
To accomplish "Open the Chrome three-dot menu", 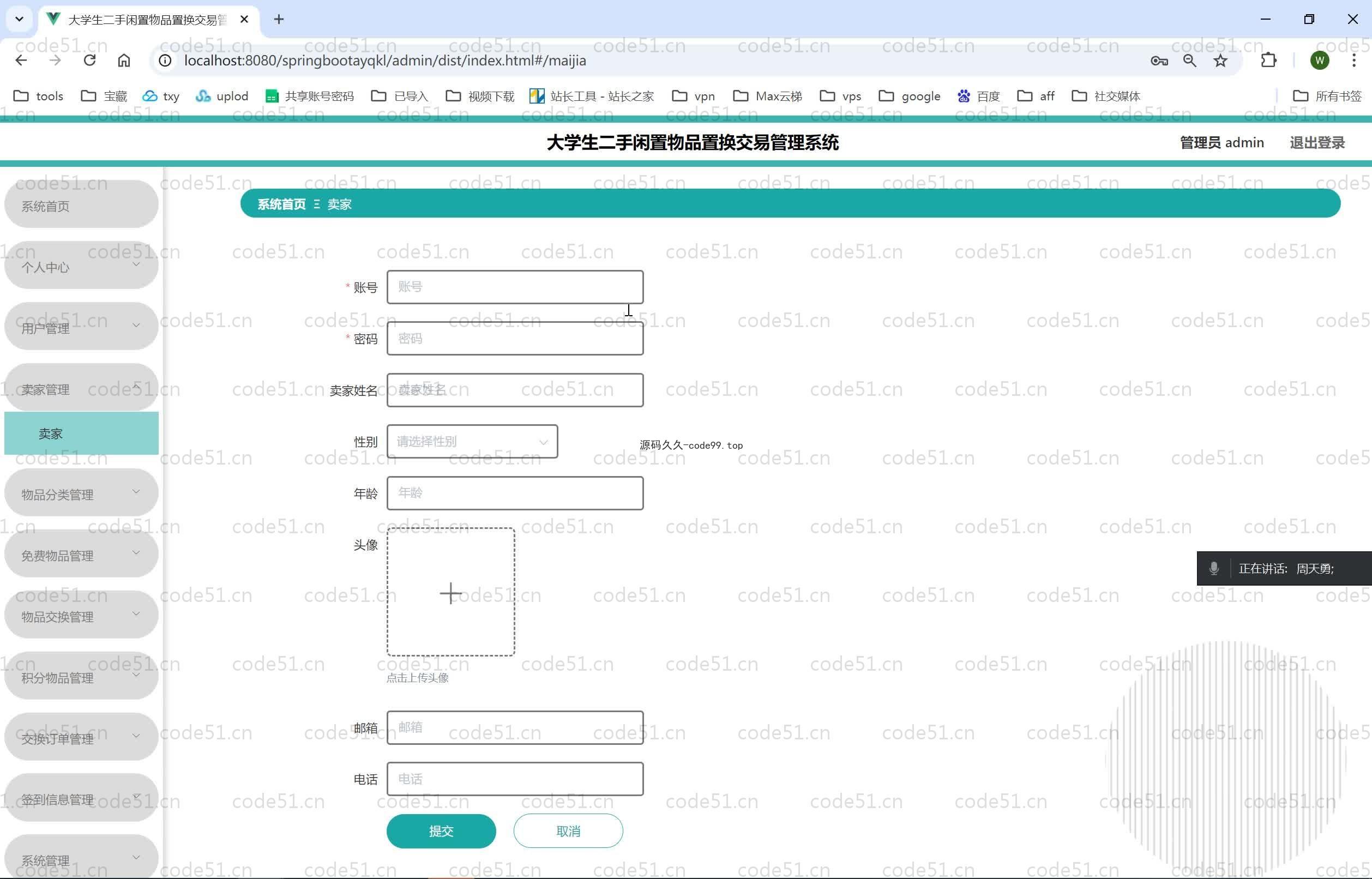I will pos(1354,61).
